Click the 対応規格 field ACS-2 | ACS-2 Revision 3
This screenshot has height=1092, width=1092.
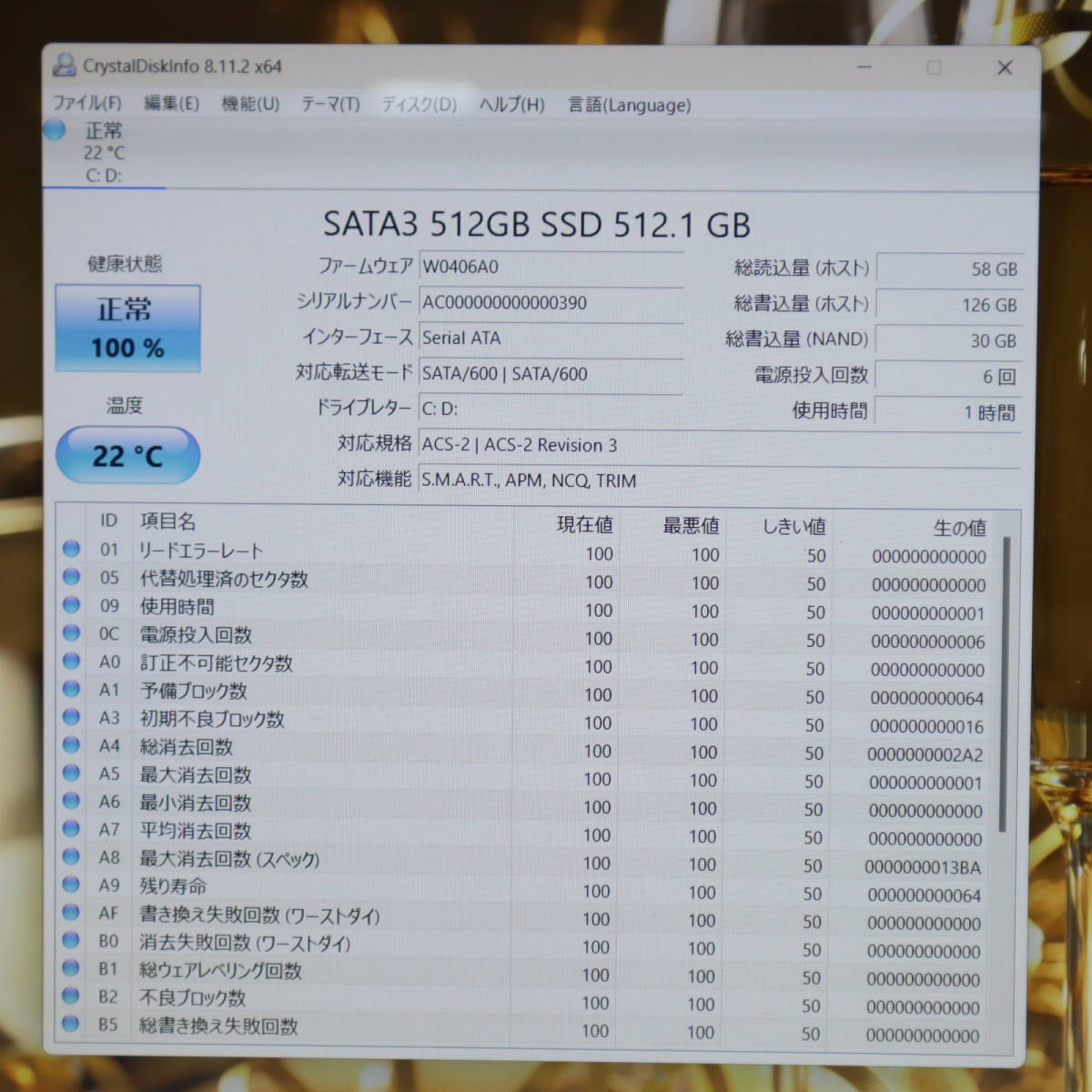click(x=719, y=445)
